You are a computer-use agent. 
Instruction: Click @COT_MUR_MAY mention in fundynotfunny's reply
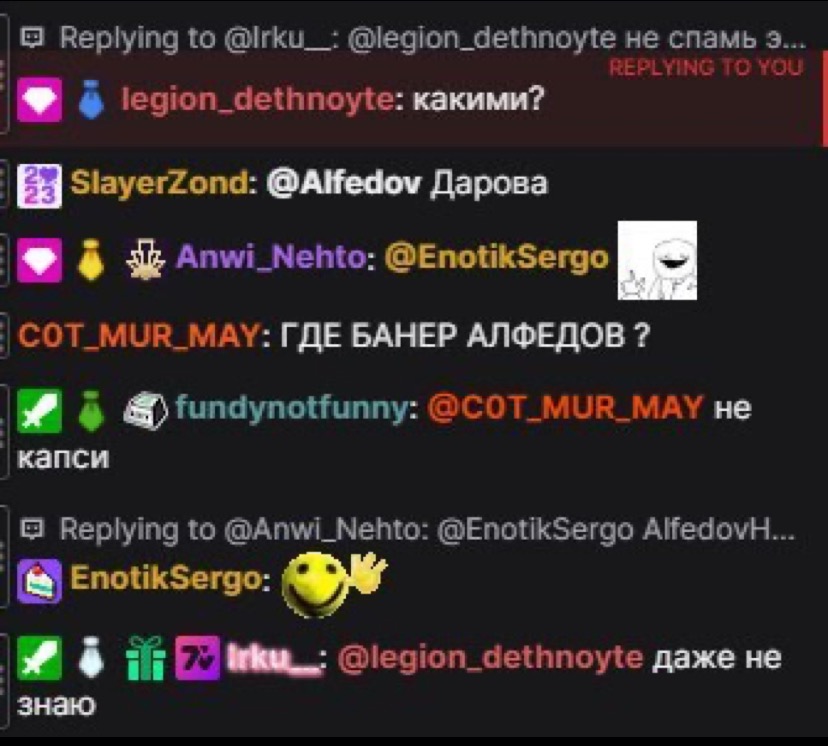tap(566, 408)
